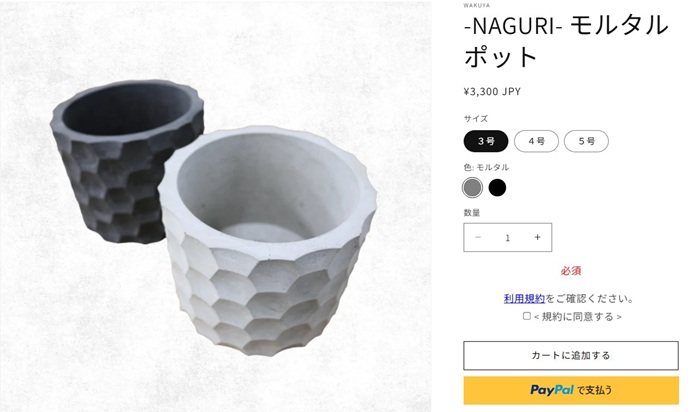Screen dimensions: 700x412
Task: Check the 規約に同意する checkbox
Action: coord(527,316)
